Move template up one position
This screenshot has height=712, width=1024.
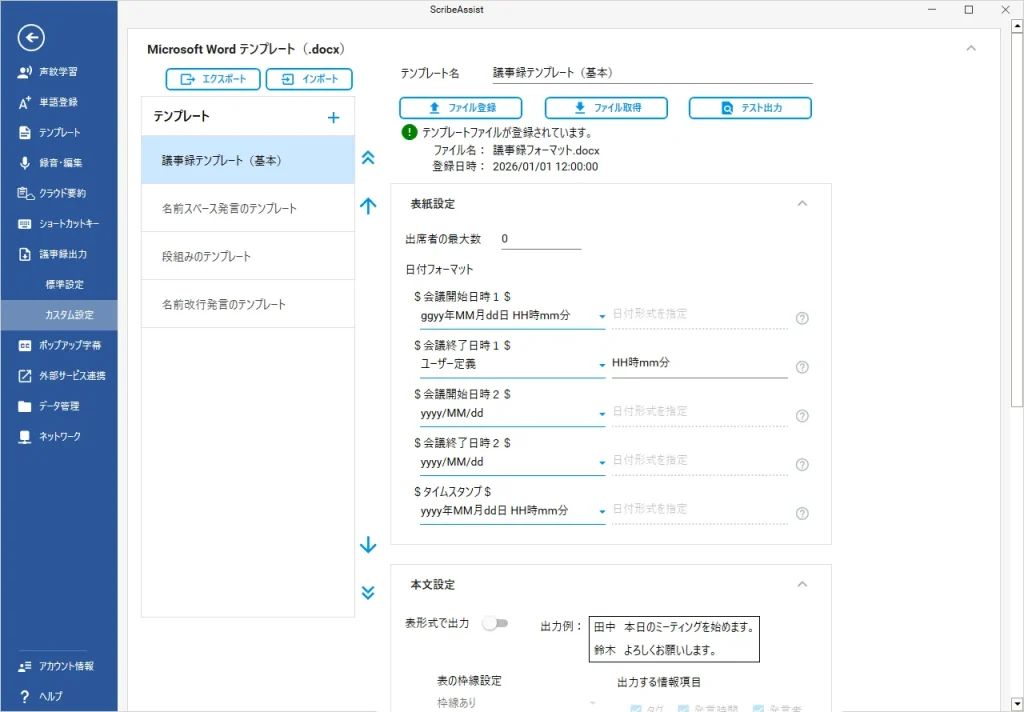coord(368,206)
